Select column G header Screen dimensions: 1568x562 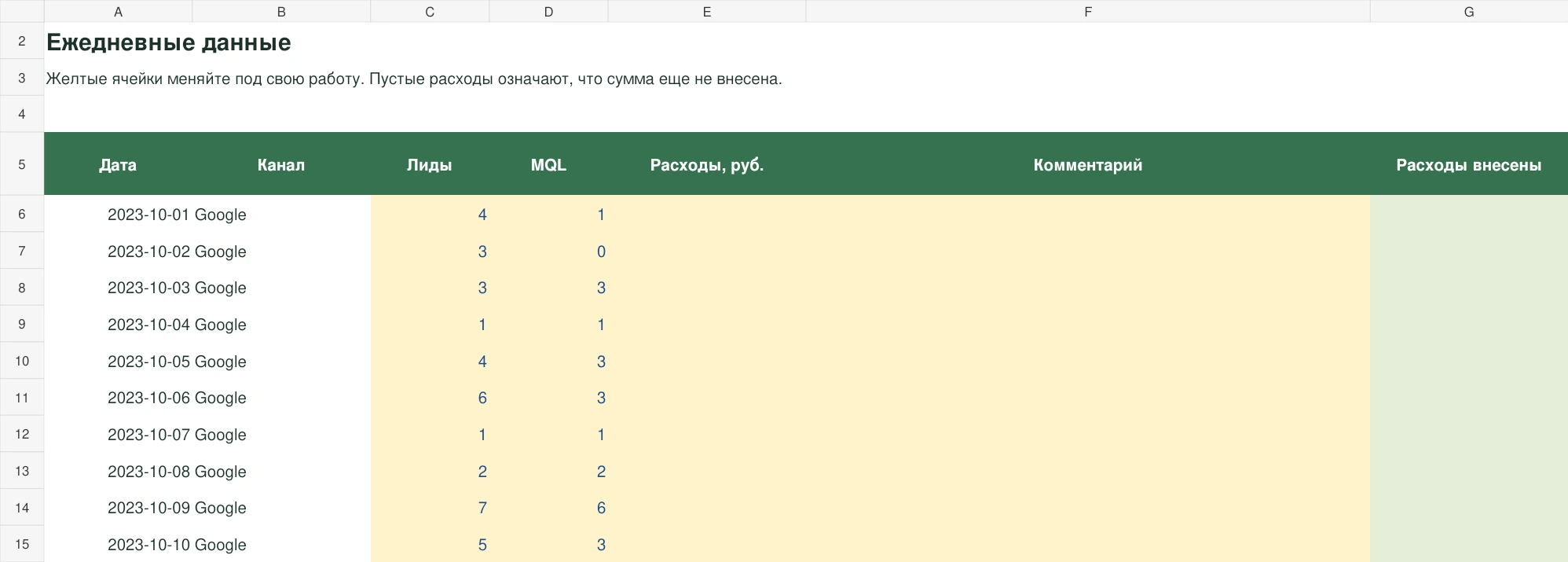click(1469, 11)
